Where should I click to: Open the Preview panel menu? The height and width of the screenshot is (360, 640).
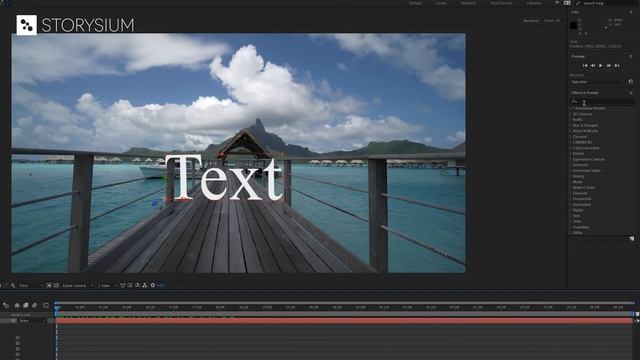(x=631, y=56)
